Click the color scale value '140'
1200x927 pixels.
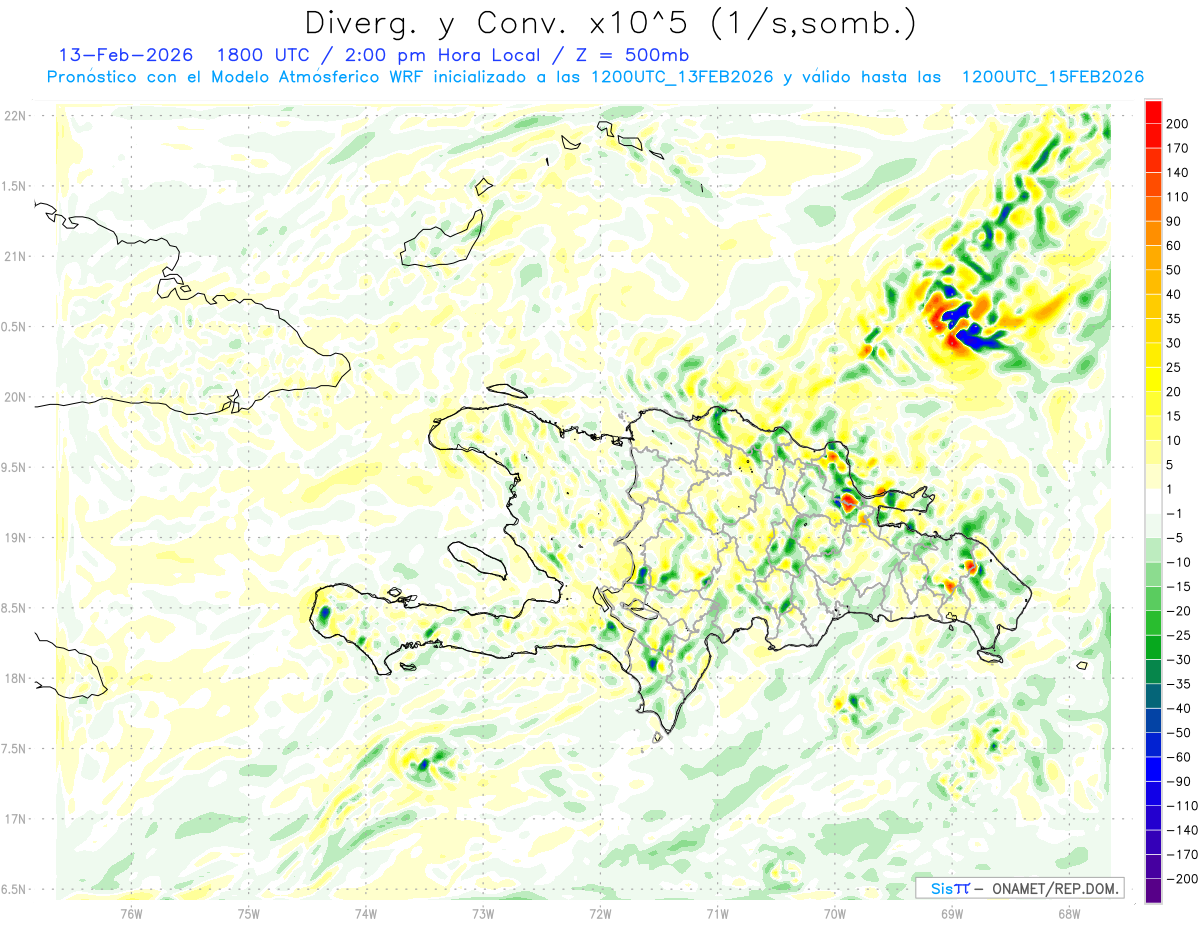1178,173
